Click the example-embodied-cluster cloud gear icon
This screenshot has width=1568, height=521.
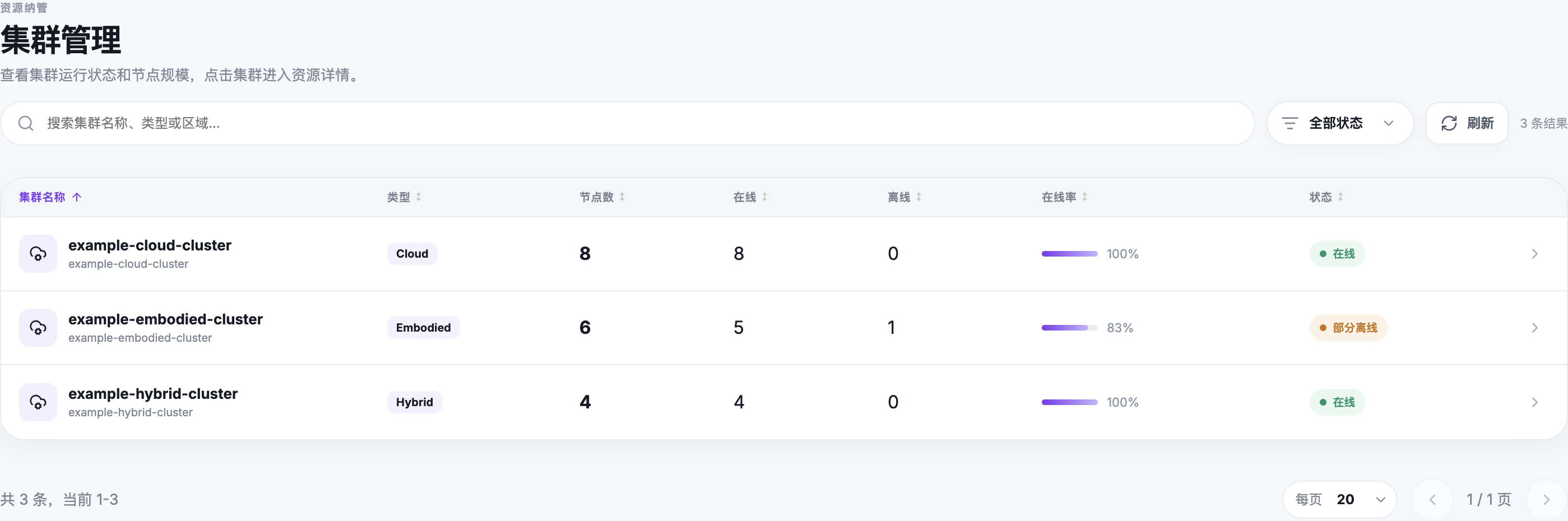pyautogui.click(x=38, y=328)
